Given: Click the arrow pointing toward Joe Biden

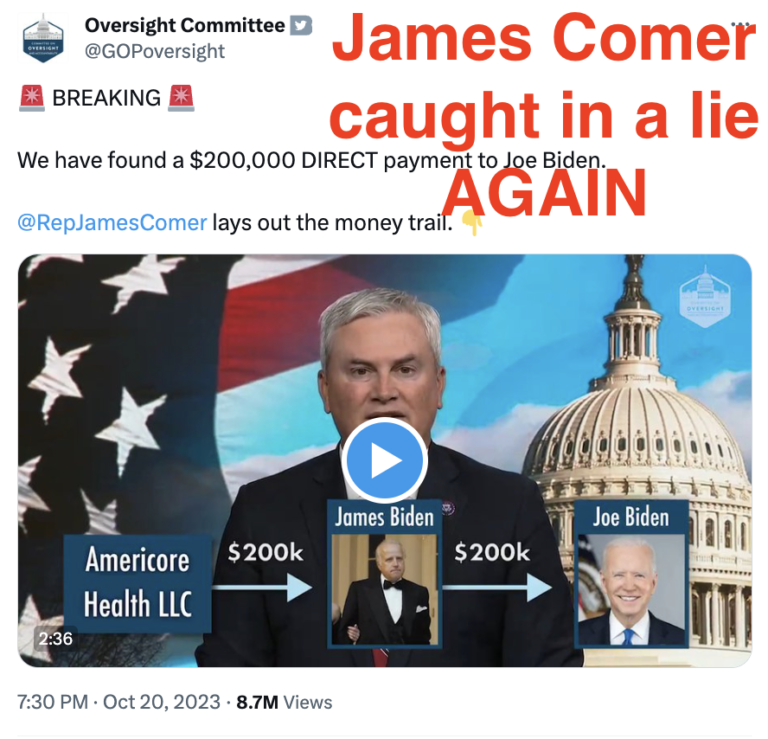Looking at the screenshot, I should (x=497, y=587).
